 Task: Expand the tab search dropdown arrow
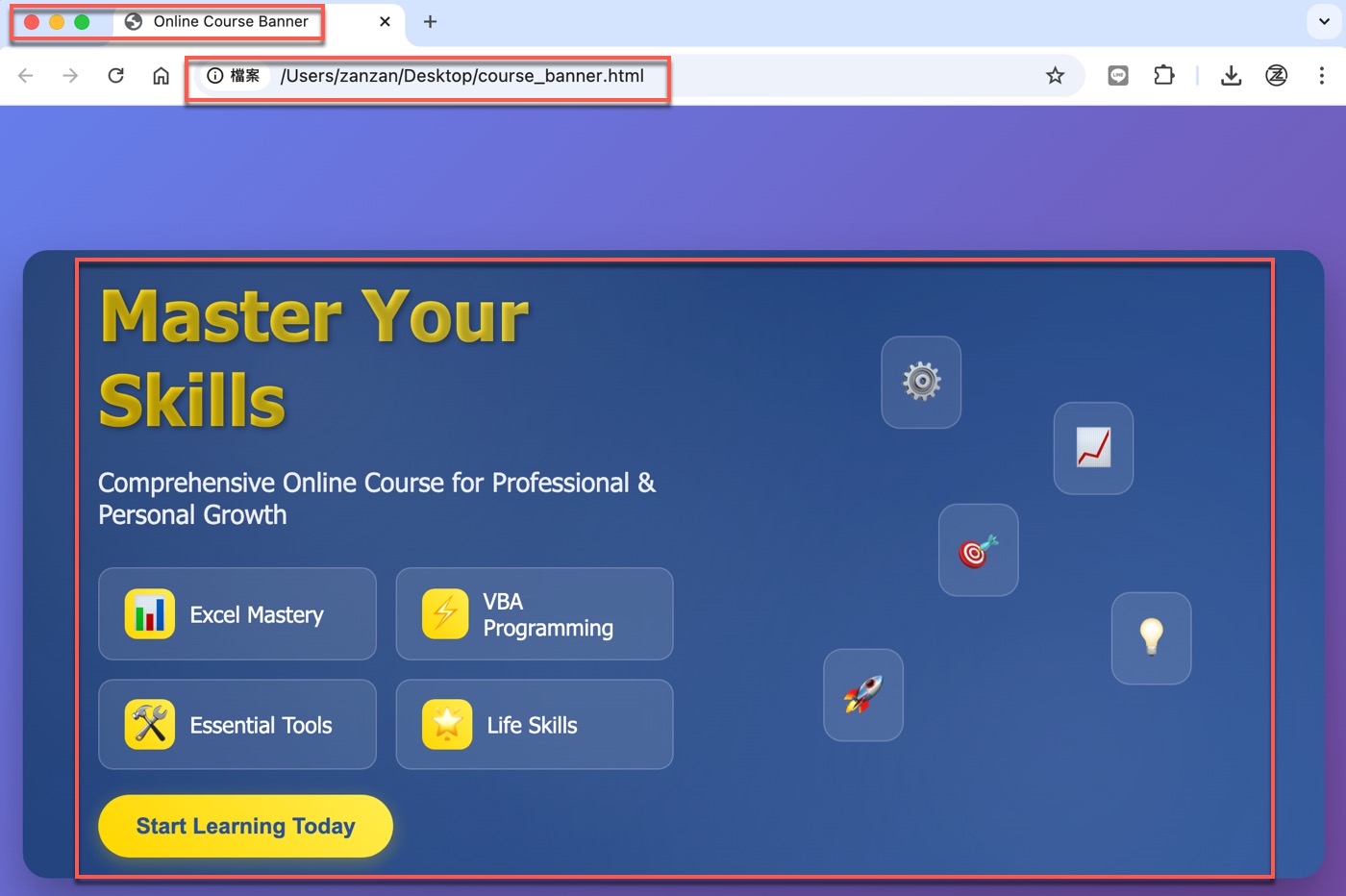(1324, 21)
